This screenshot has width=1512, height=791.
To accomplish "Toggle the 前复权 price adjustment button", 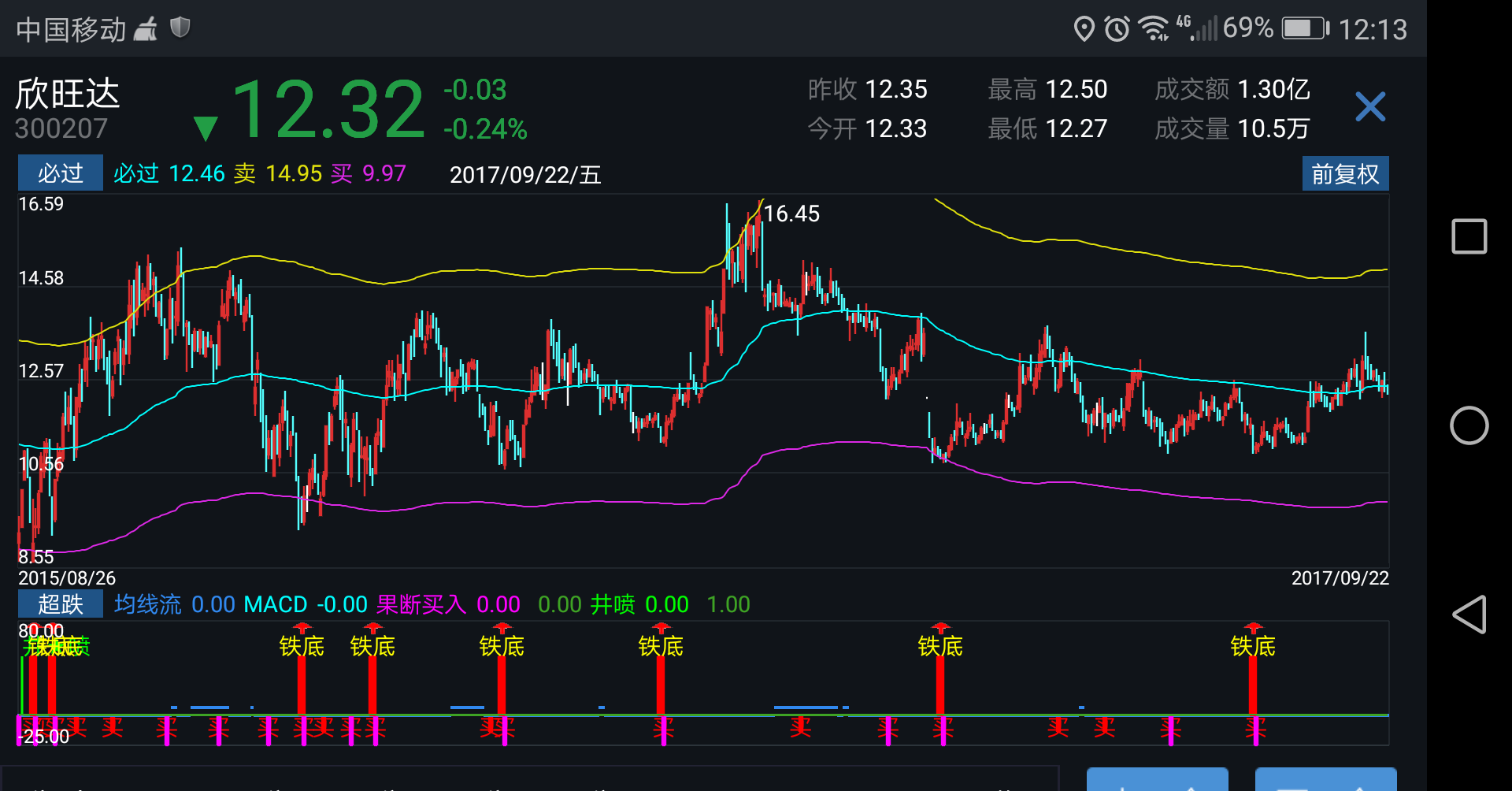I will click(1344, 174).
